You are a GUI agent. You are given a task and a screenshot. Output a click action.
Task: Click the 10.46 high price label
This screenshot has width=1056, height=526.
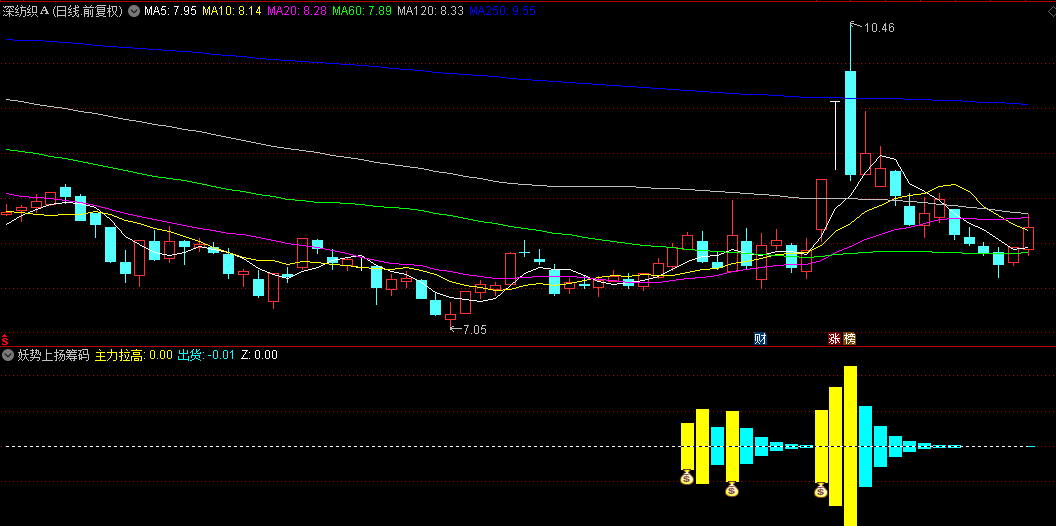(x=879, y=28)
